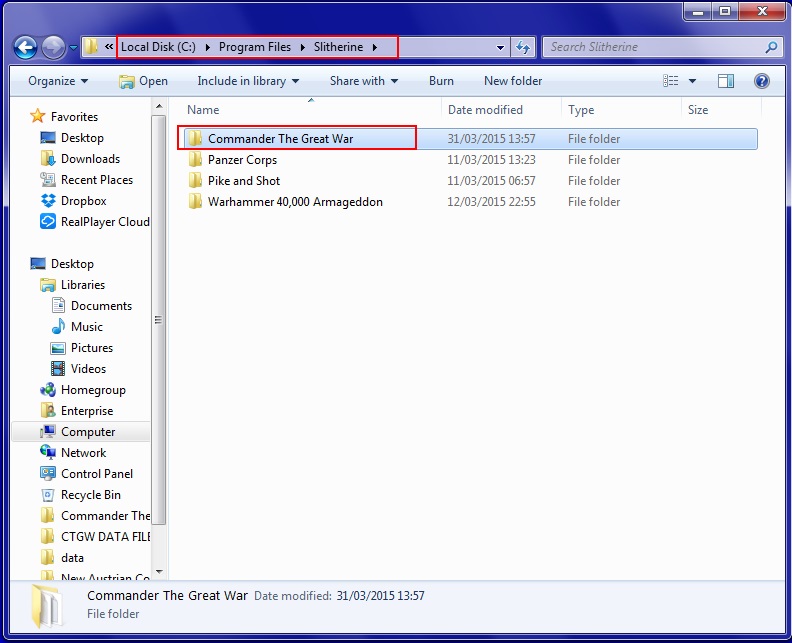
Task: Open Recent Places in the sidebar
Action: click(96, 180)
